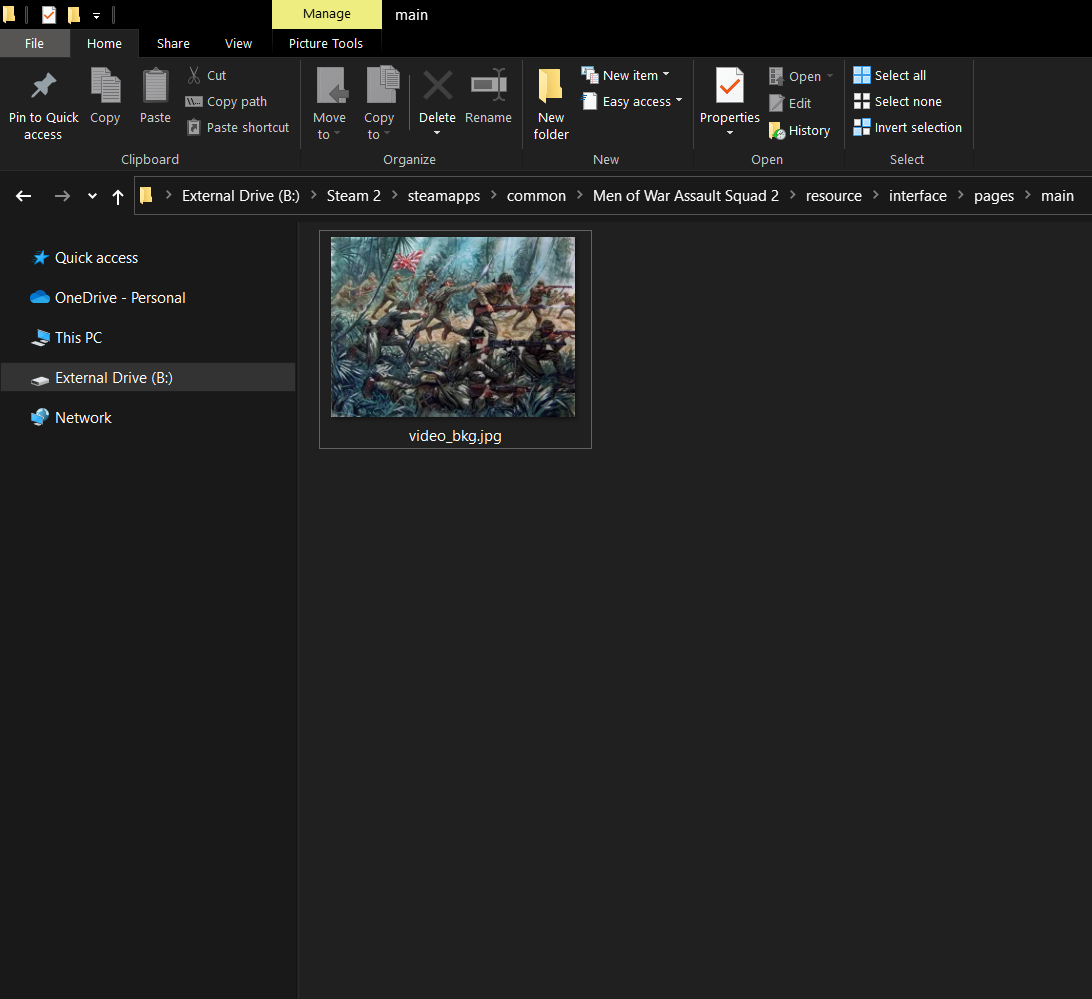Image resolution: width=1092 pixels, height=999 pixels.
Task: Switch to the Home ribbon tab
Action: [x=104, y=43]
